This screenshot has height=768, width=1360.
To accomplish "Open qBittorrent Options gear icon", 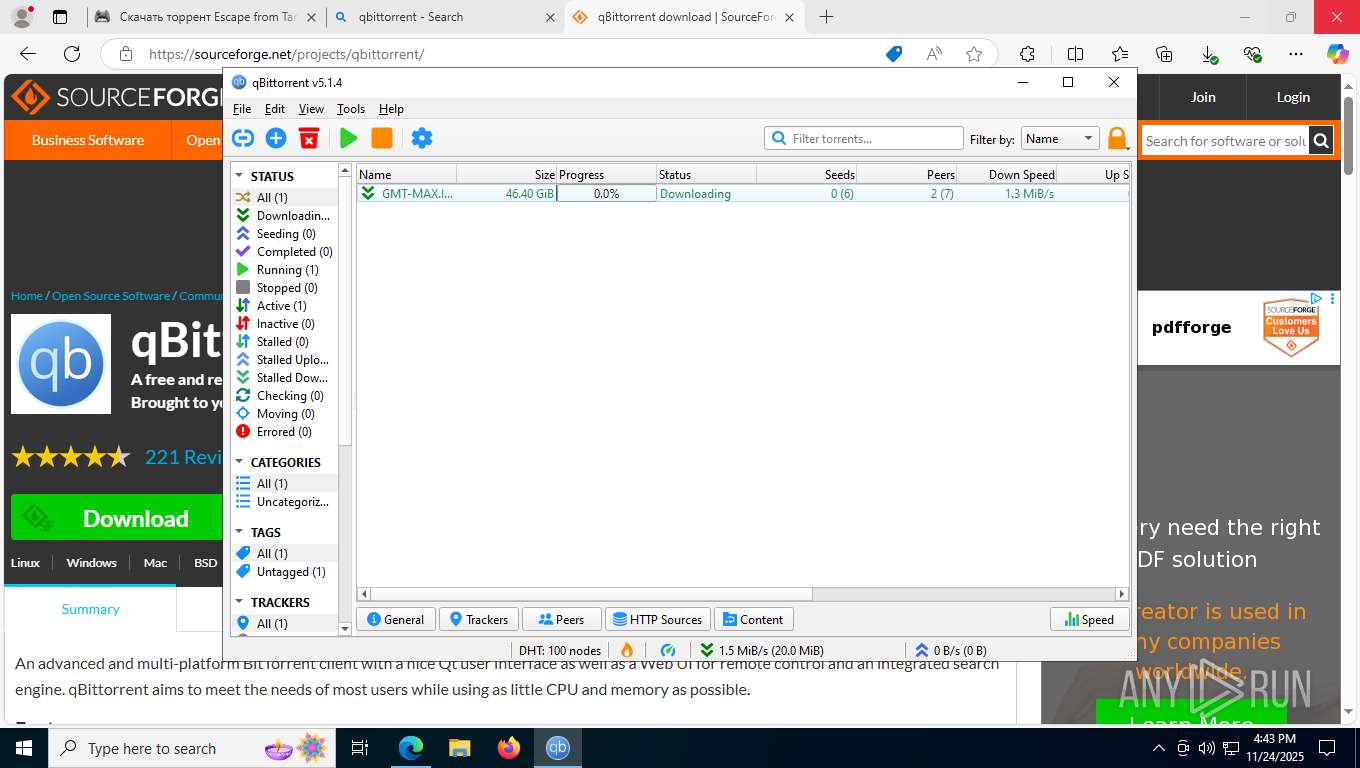I will click(x=422, y=138).
